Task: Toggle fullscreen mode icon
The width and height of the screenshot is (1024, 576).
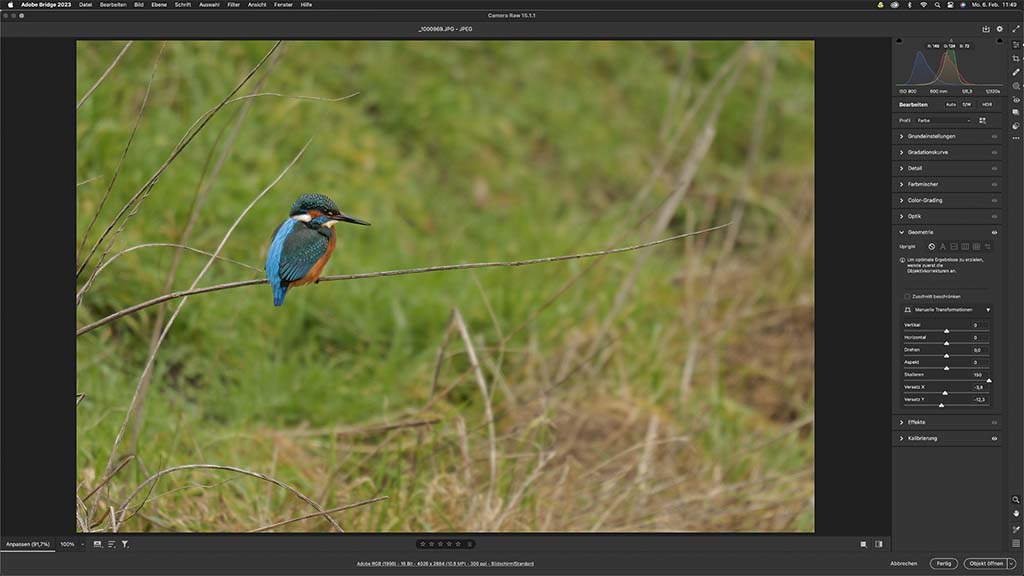Action: pos(1016,29)
